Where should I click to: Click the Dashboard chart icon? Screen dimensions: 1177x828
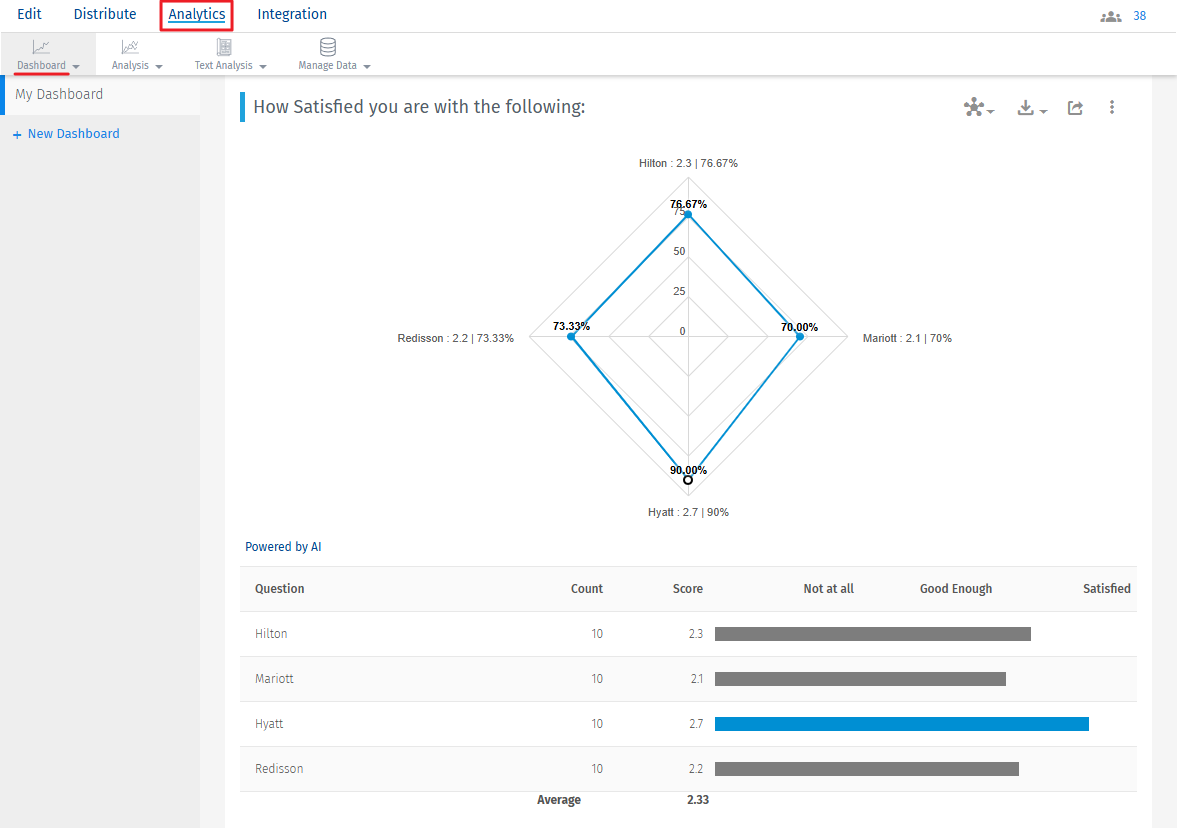40,47
